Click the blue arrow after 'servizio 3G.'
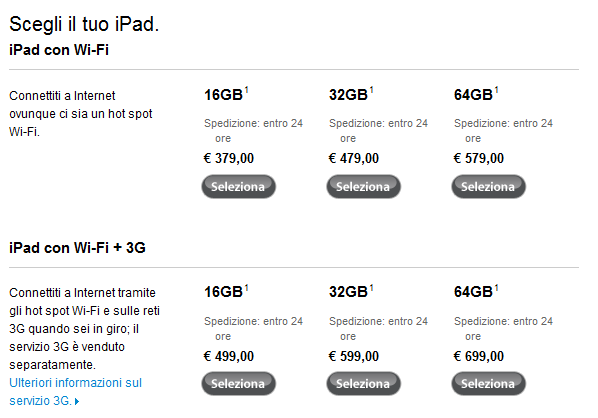This screenshot has height=418, width=598. (77, 401)
